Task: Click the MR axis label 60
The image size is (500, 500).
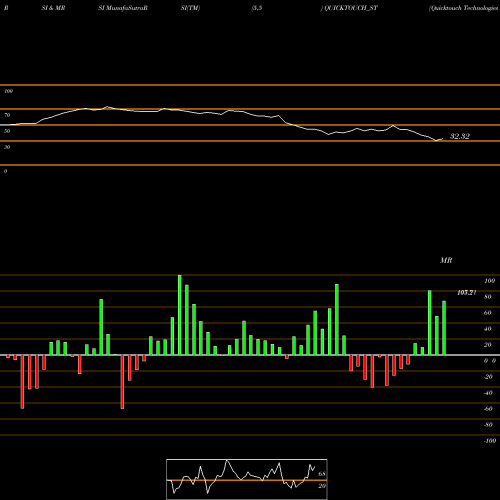Action: click(488, 313)
